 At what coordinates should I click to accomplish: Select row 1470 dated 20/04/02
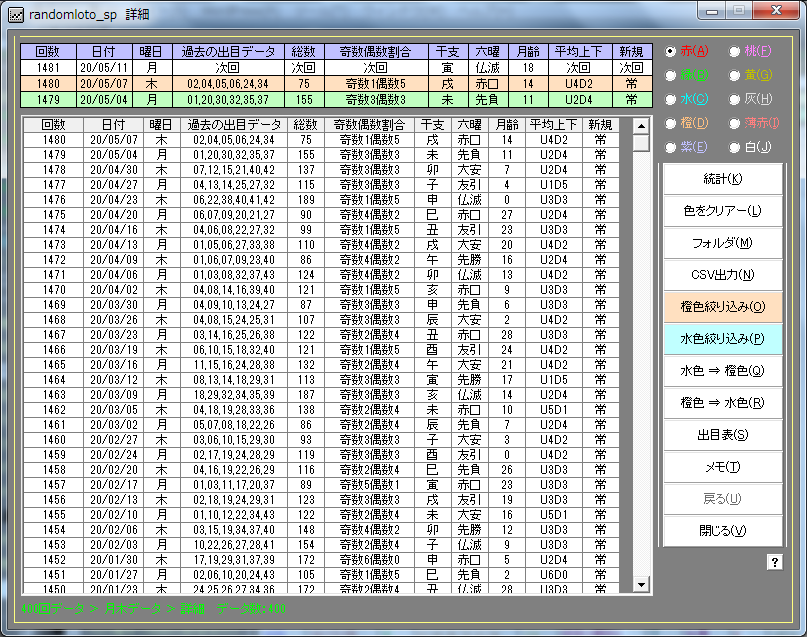(x=322, y=290)
